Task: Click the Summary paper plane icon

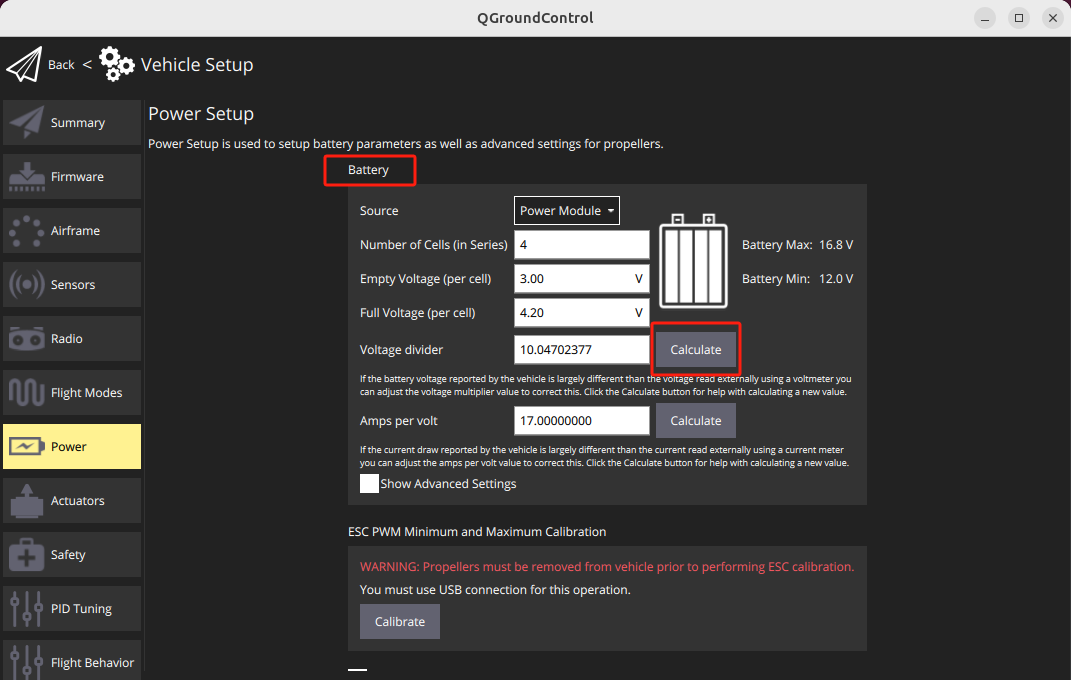Action: [27, 122]
